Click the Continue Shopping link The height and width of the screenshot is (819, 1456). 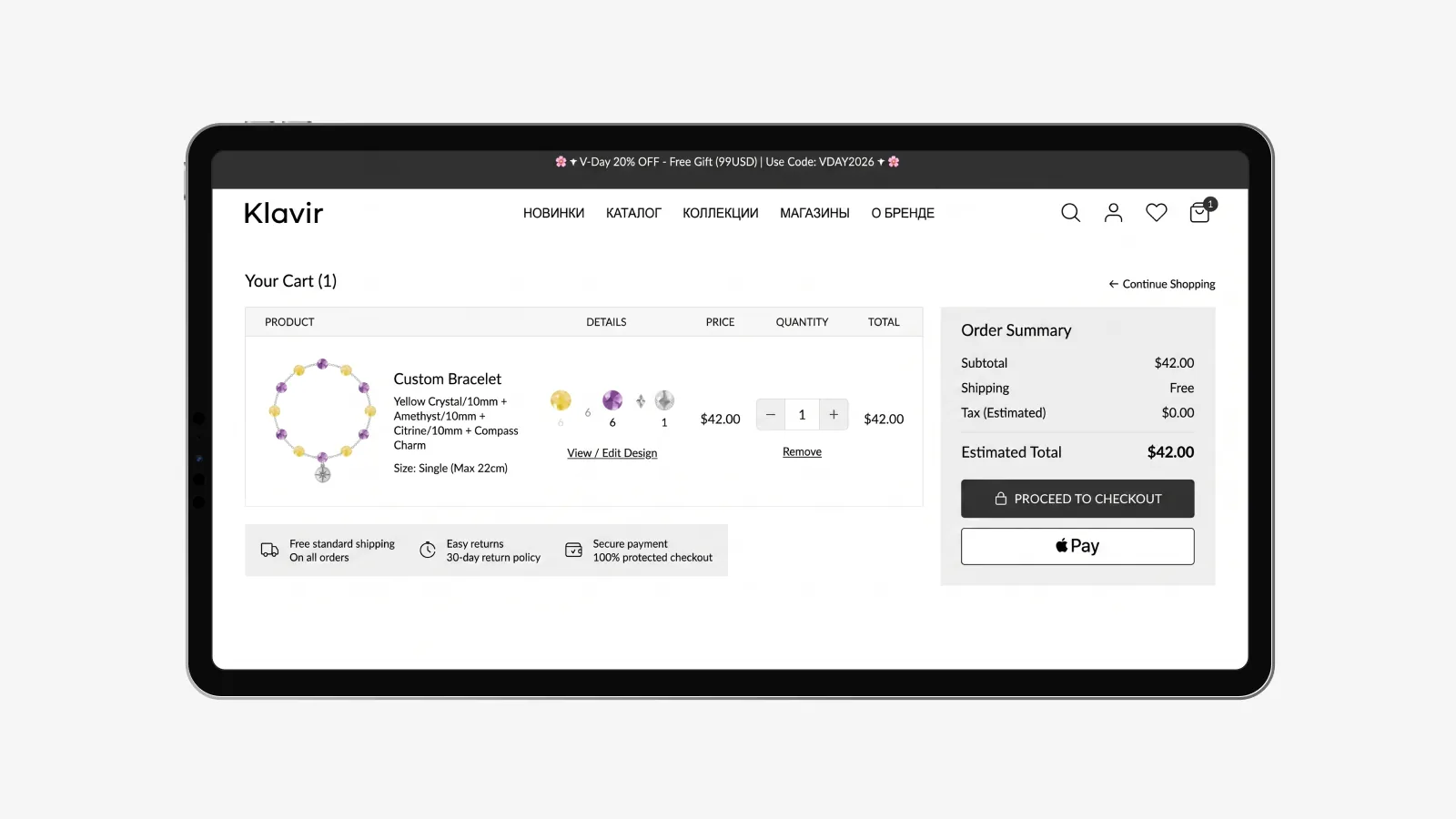pyautogui.click(x=1161, y=284)
